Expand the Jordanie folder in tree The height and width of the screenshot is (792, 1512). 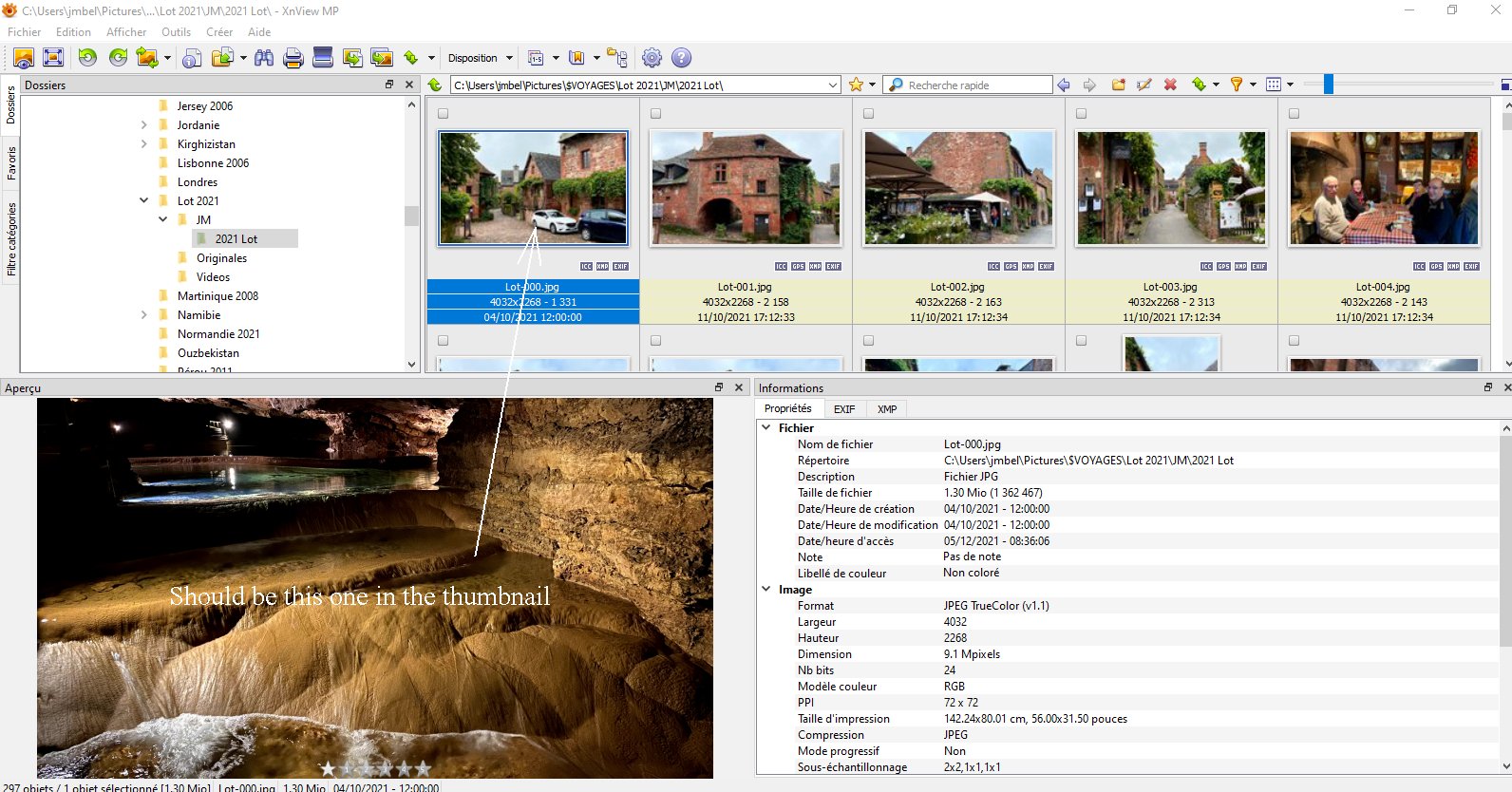(x=144, y=125)
